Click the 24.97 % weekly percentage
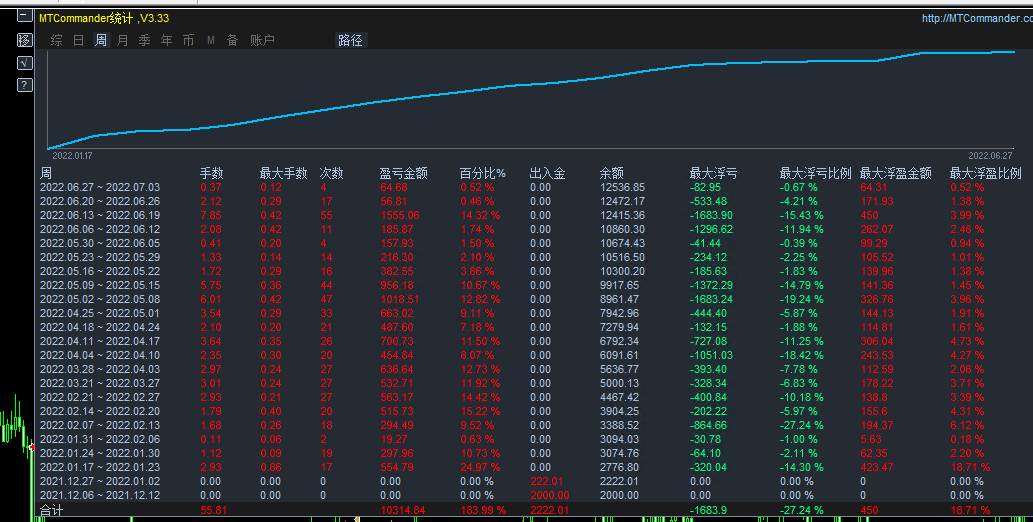Screen dimensions: 1033x522 tap(480, 467)
